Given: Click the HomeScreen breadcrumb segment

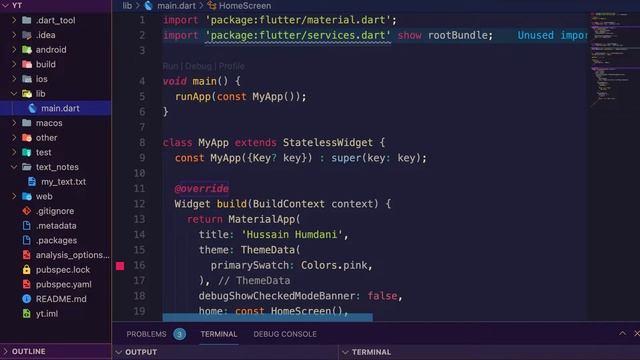Looking at the screenshot, I should [x=245, y=6].
